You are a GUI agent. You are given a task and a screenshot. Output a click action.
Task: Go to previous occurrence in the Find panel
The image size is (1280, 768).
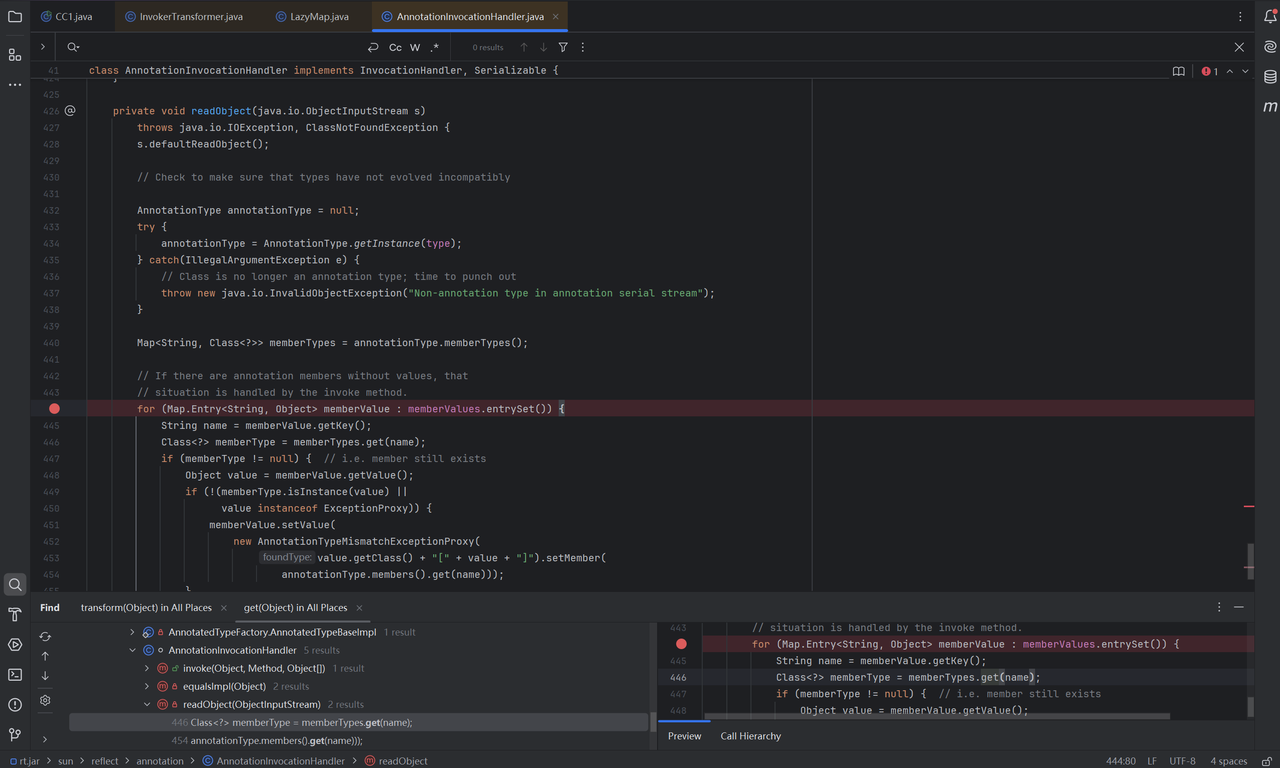click(x=45, y=656)
